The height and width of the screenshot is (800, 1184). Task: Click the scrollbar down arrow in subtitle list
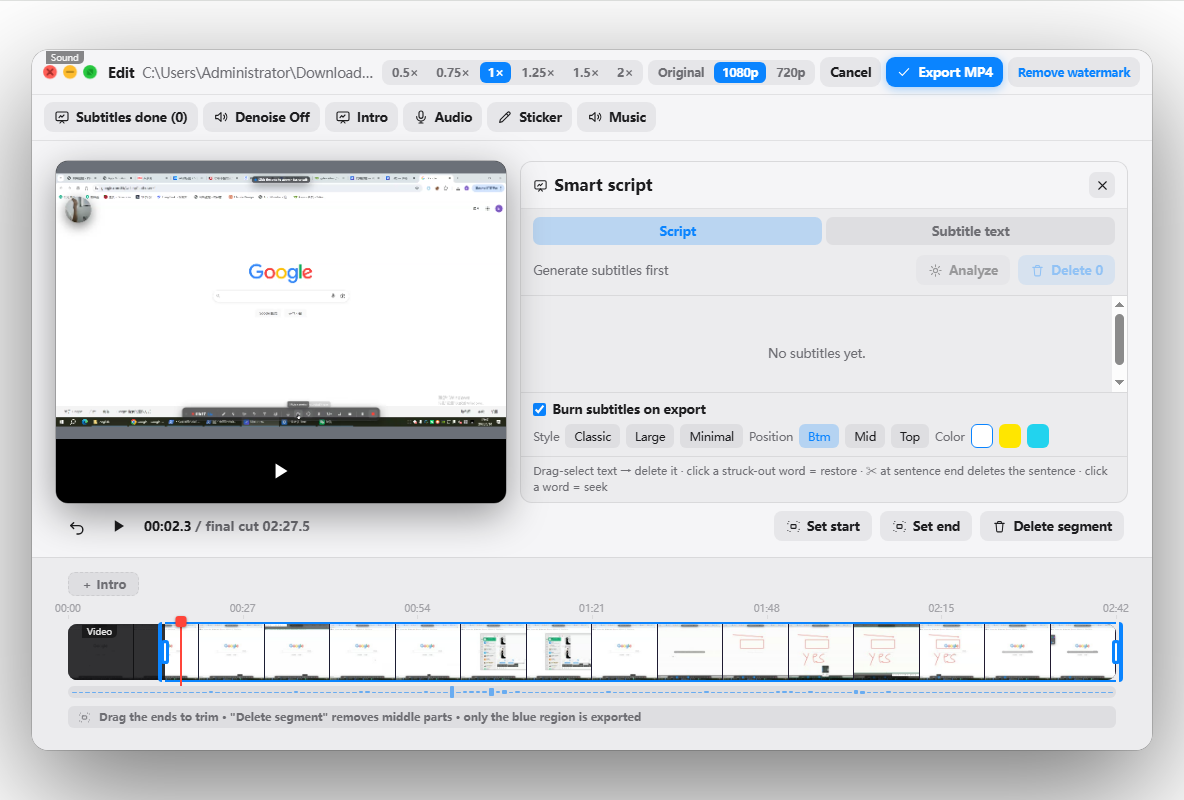pos(1120,382)
